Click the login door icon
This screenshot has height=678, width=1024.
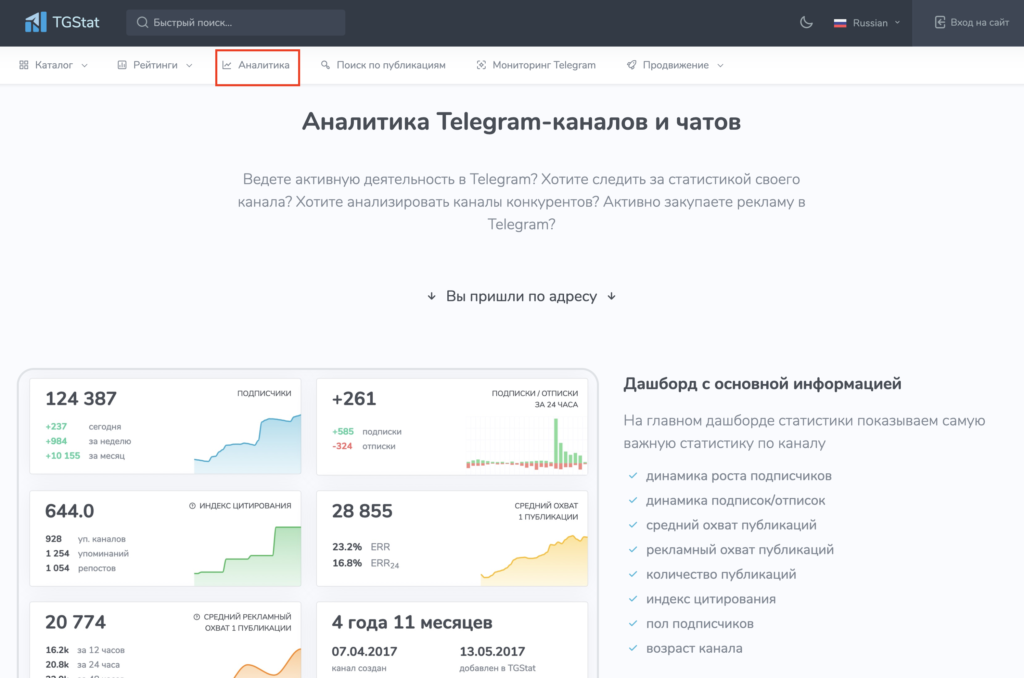tap(940, 22)
